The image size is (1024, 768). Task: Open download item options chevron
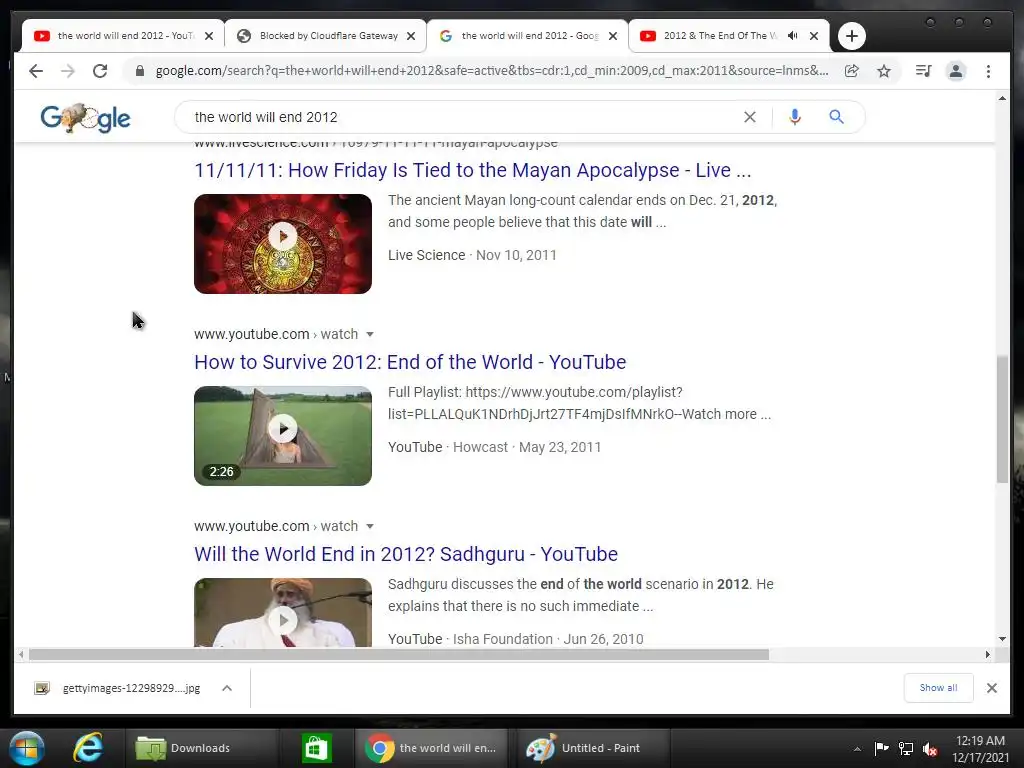coord(227,688)
